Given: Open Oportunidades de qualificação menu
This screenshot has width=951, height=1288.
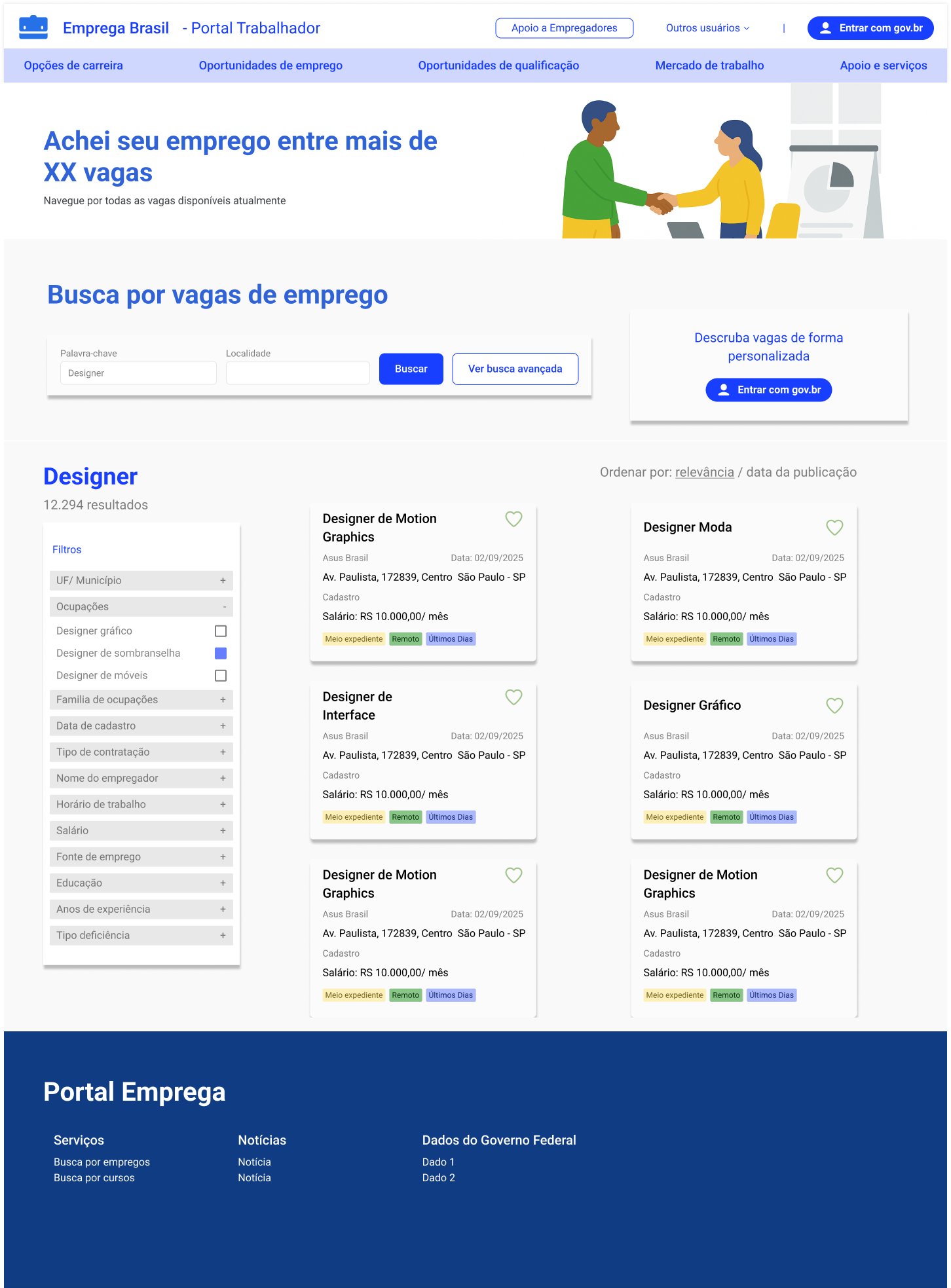Looking at the screenshot, I should [x=498, y=65].
